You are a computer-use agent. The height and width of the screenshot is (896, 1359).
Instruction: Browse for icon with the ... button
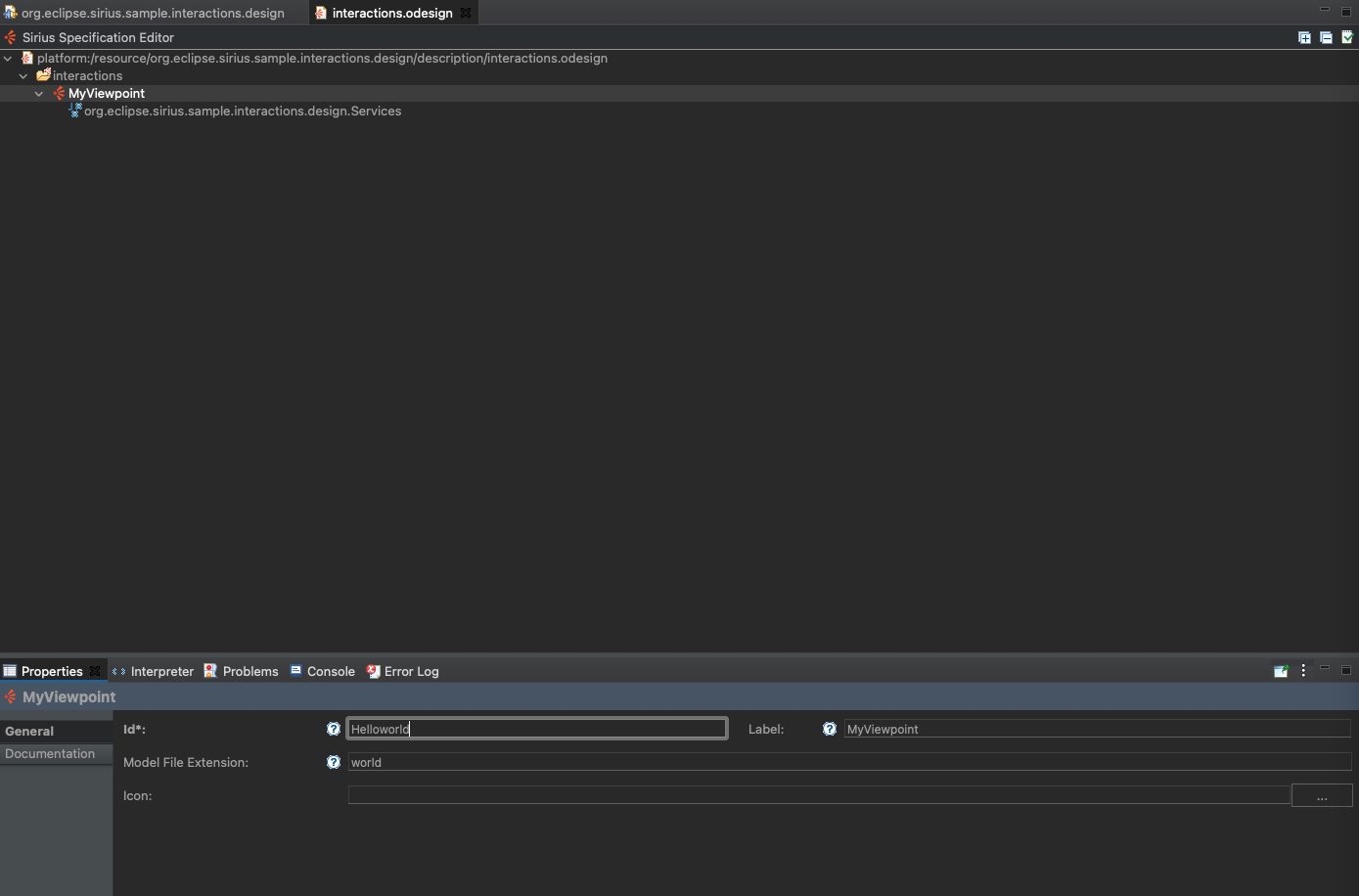1322,795
